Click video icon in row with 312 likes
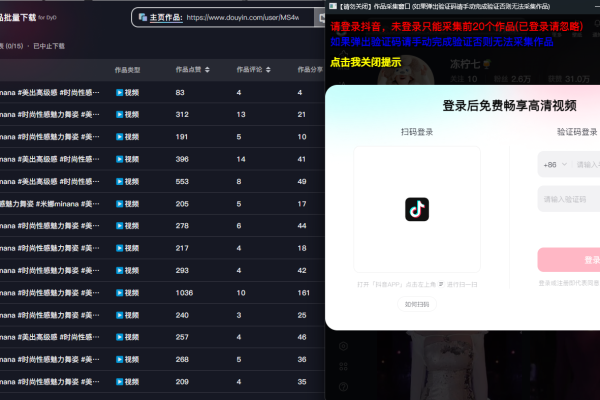Image resolution: width=600 pixels, height=400 pixels. pyautogui.click(x=119, y=114)
